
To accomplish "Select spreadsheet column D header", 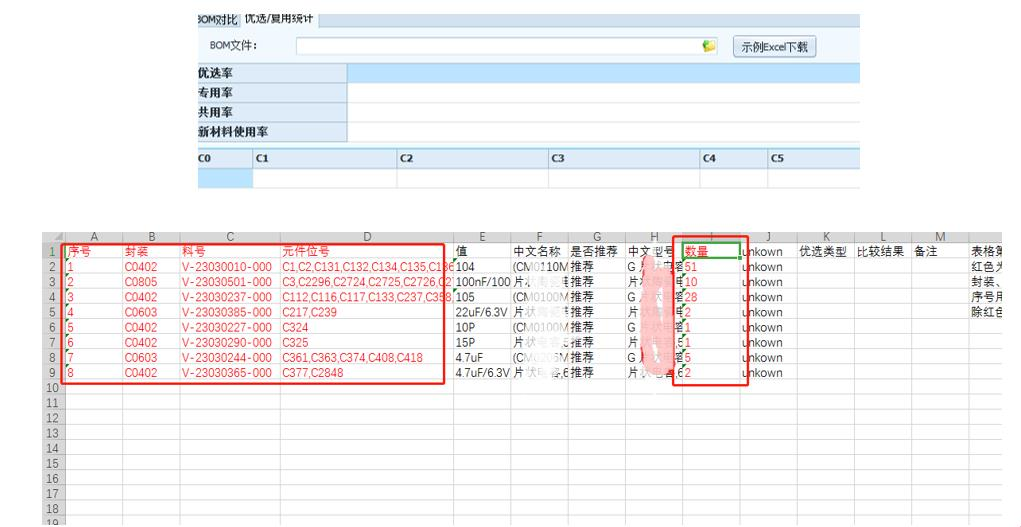I will (366, 237).
